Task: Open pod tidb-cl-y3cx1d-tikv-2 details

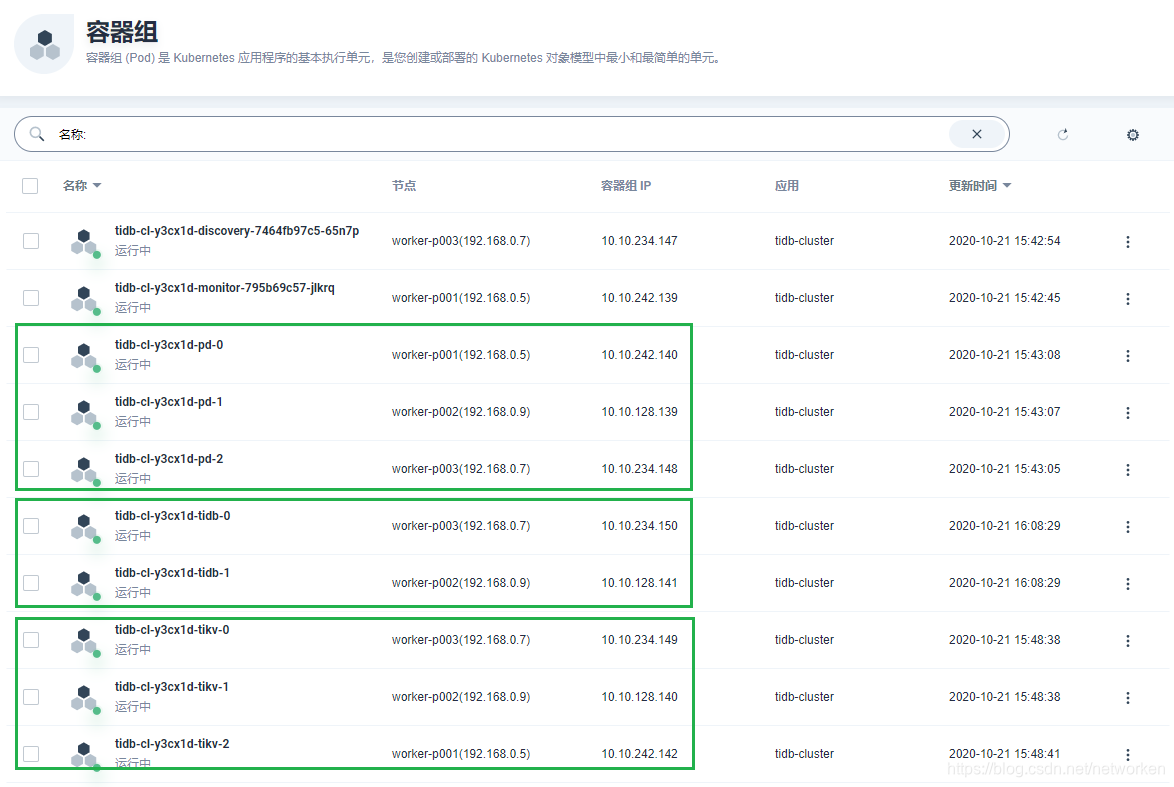Action: tap(172, 744)
